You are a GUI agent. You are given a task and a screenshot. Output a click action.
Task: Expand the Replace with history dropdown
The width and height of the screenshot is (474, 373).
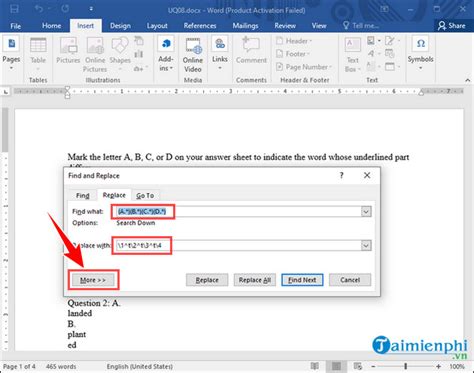(x=366, y=246)
